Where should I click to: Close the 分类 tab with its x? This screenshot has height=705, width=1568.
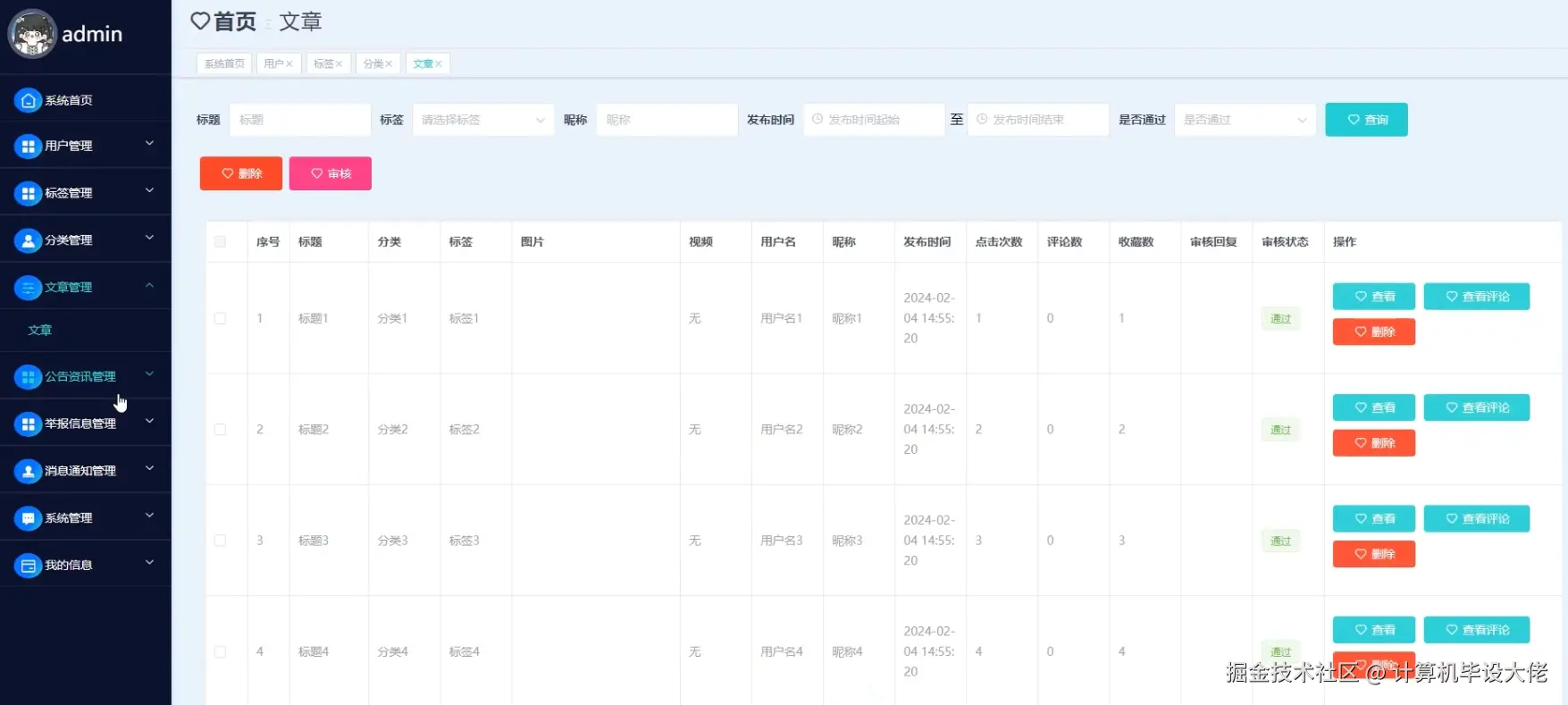click(x=389, y=64)
